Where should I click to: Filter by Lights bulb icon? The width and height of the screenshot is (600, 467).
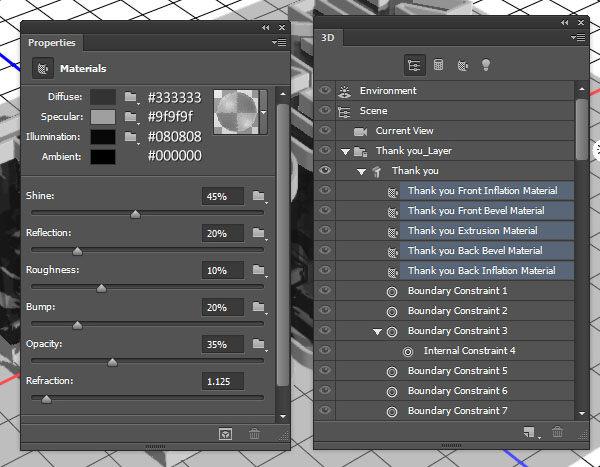486,65
